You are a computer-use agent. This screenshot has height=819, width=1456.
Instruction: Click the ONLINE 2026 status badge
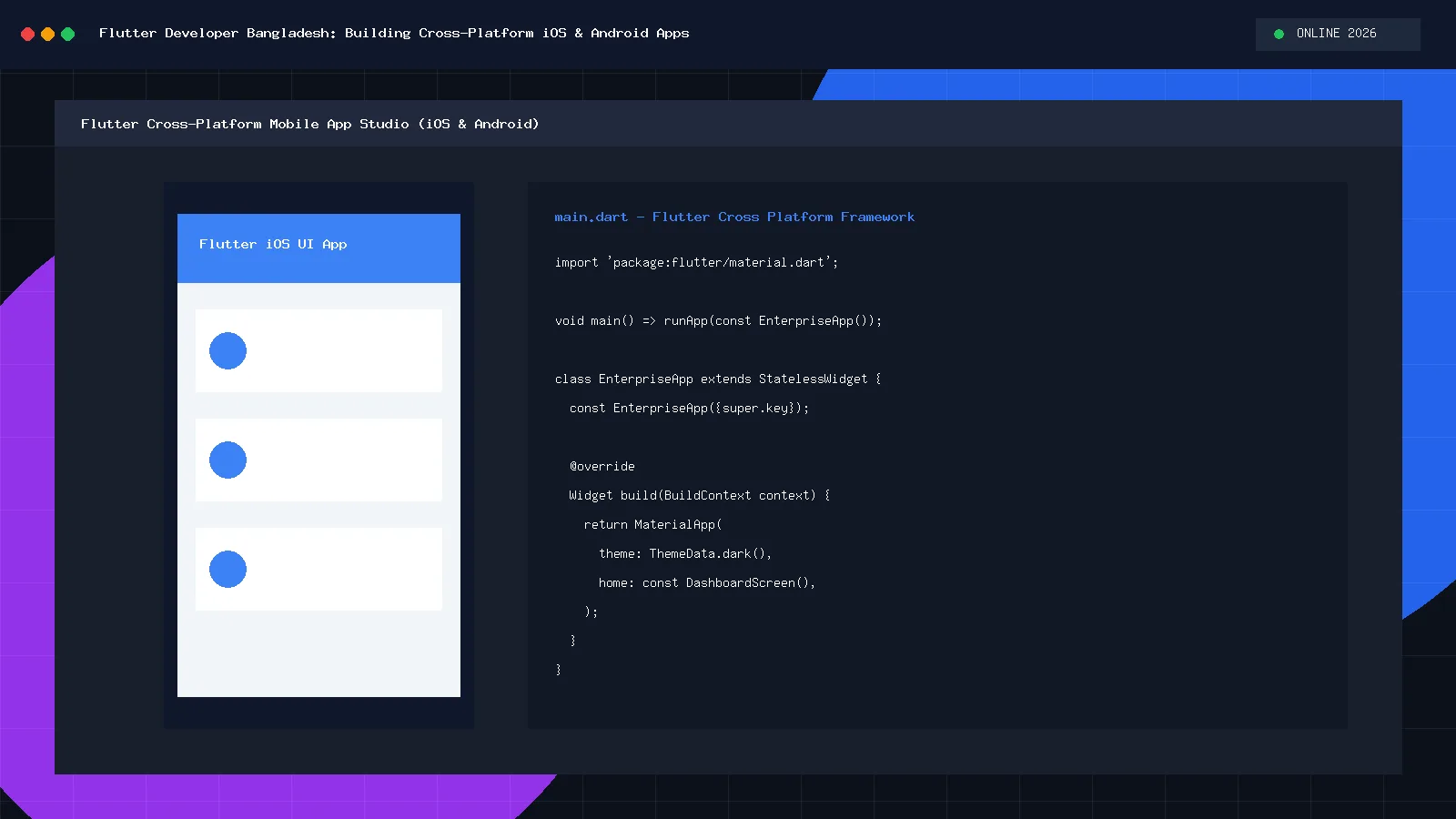point(1338,34)
